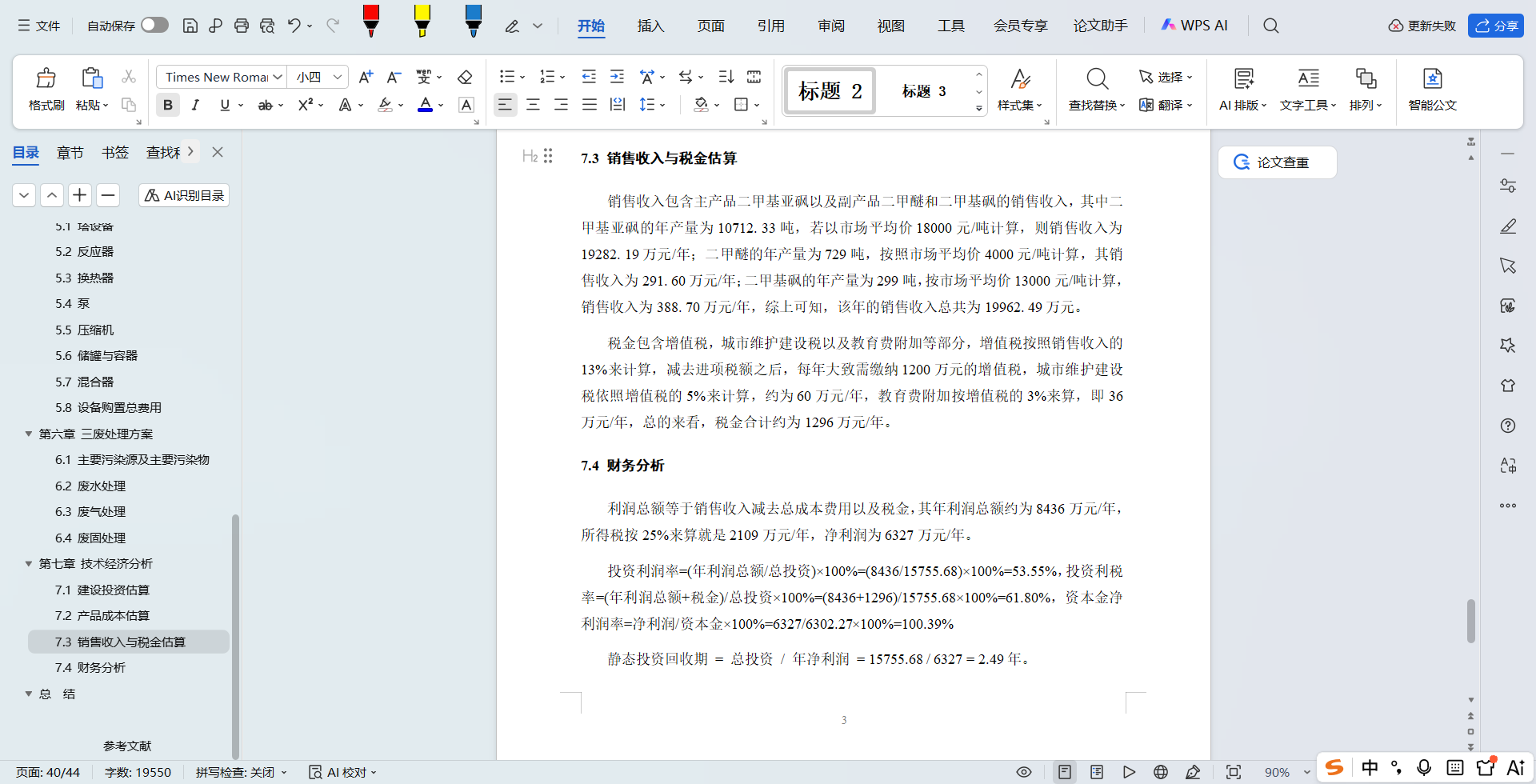Click the search magnifier in the title bar
This screenshot has height=784, width=1536.
[x=1270, y=26]
